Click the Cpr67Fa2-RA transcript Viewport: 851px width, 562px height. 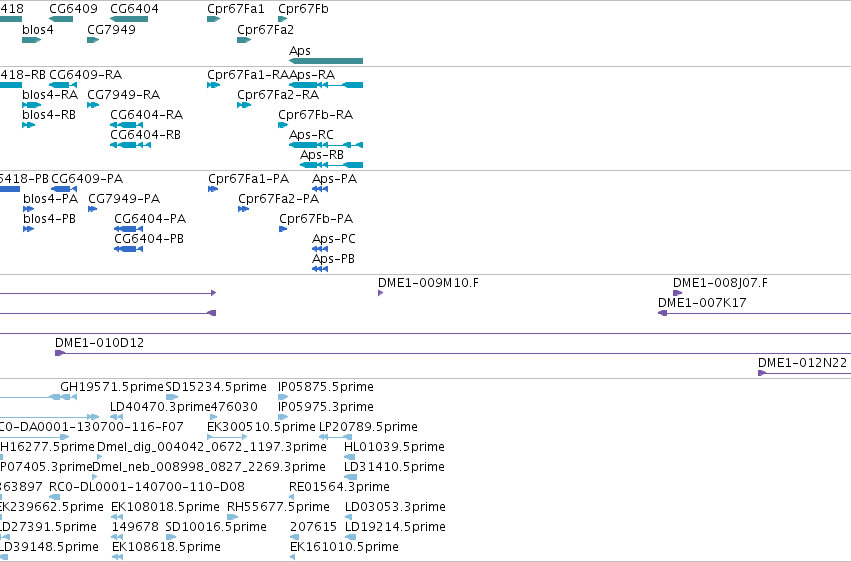click(244, 105)
